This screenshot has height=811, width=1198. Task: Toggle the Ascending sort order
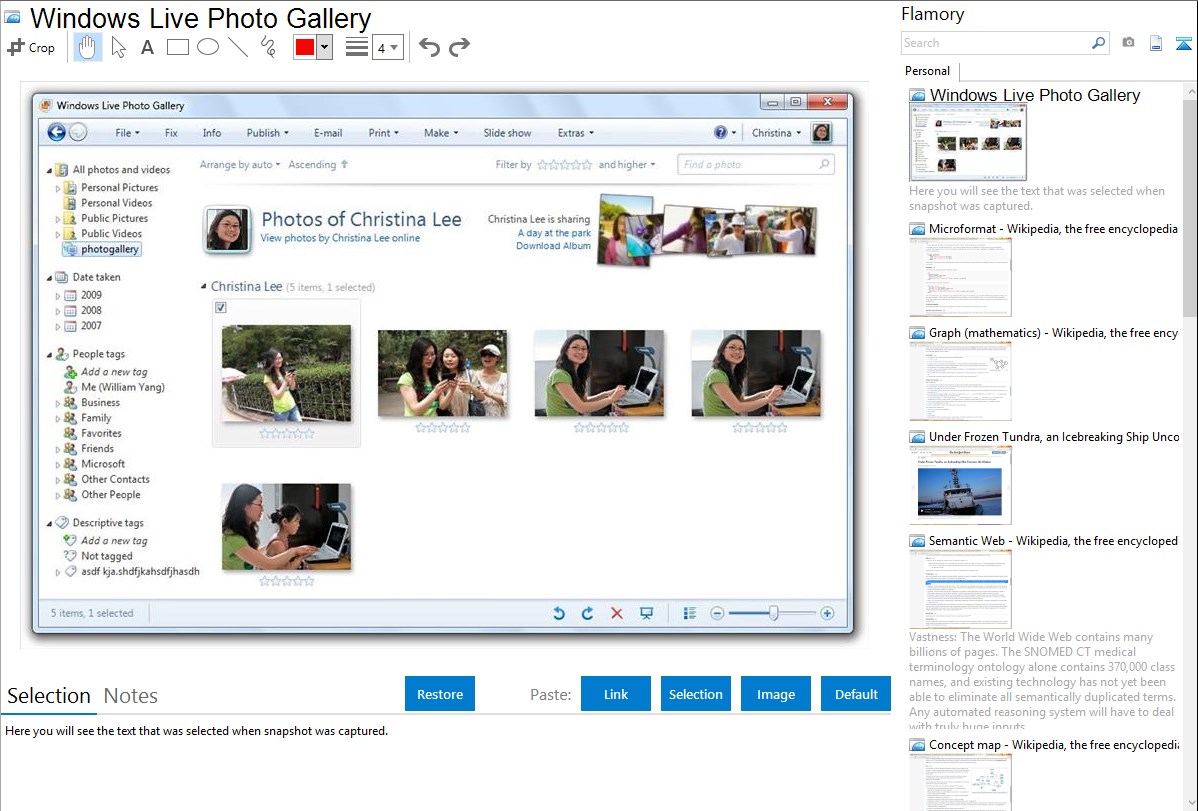(x=318, y=164)
